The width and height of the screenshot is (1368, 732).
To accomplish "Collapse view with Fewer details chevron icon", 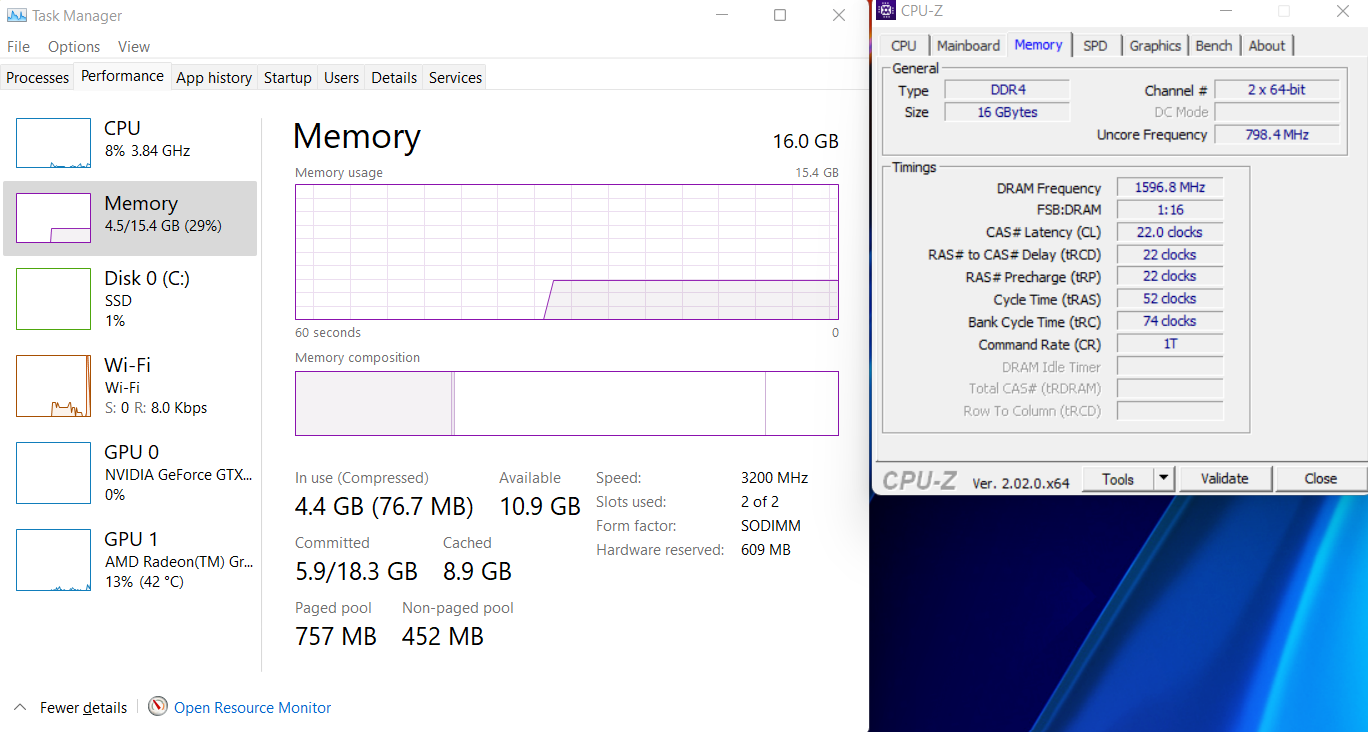I will tap(19, 707).
